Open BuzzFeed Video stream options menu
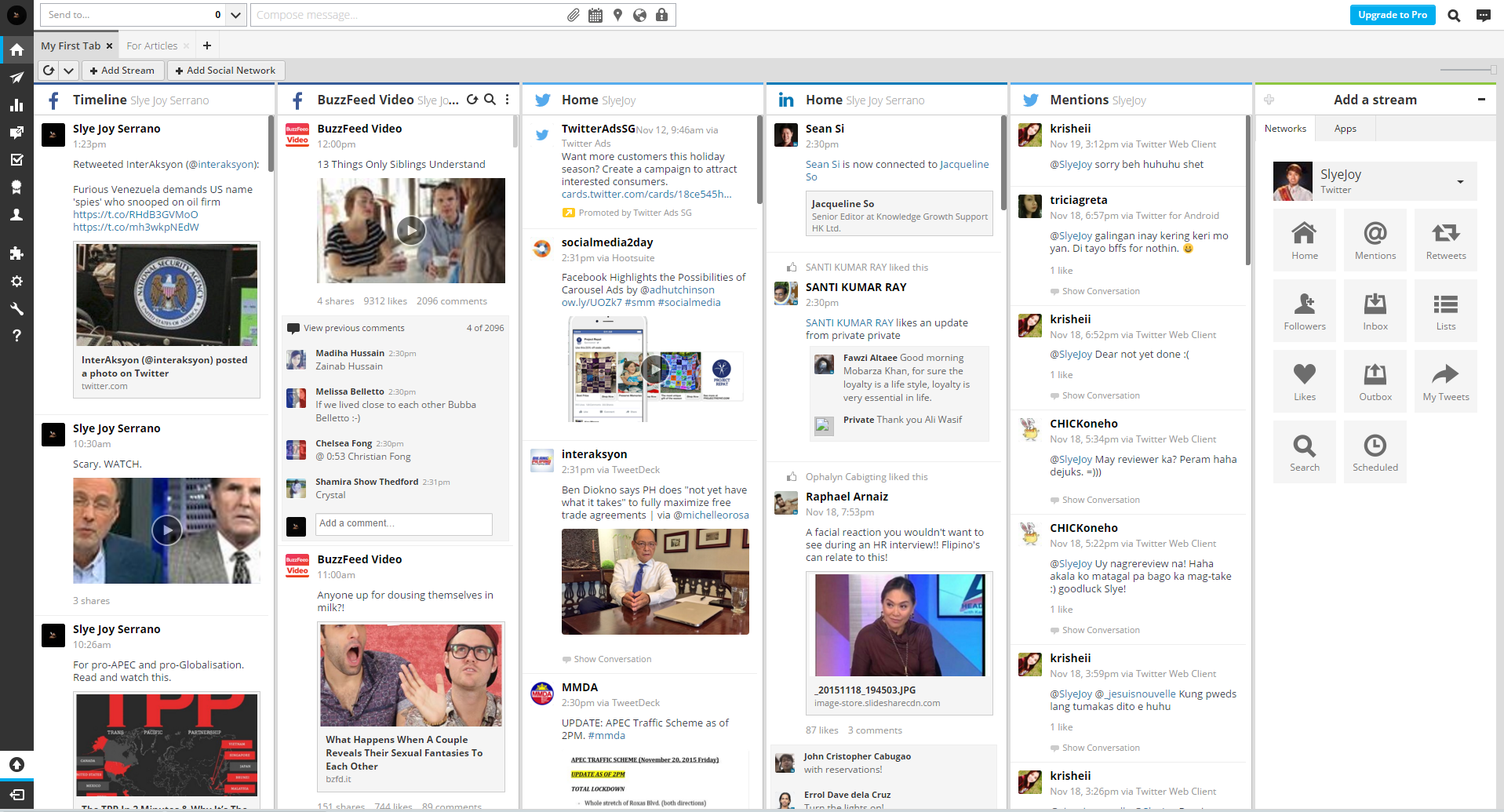The width and height of the screenshot is (1504, 812). pos(508,100)
